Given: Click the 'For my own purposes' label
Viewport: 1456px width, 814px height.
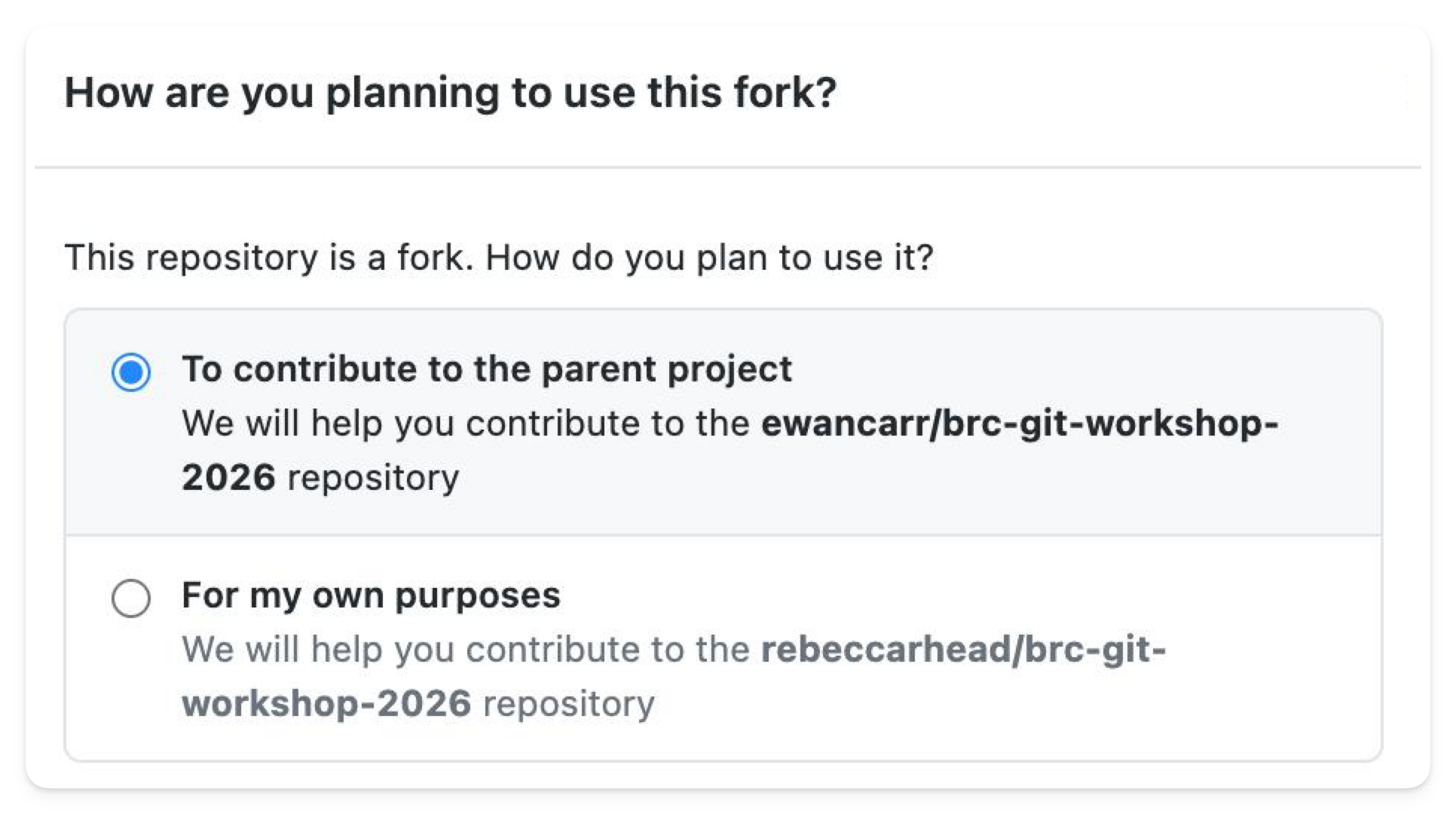Looking at the screenshot, I should tap(371, 595).
